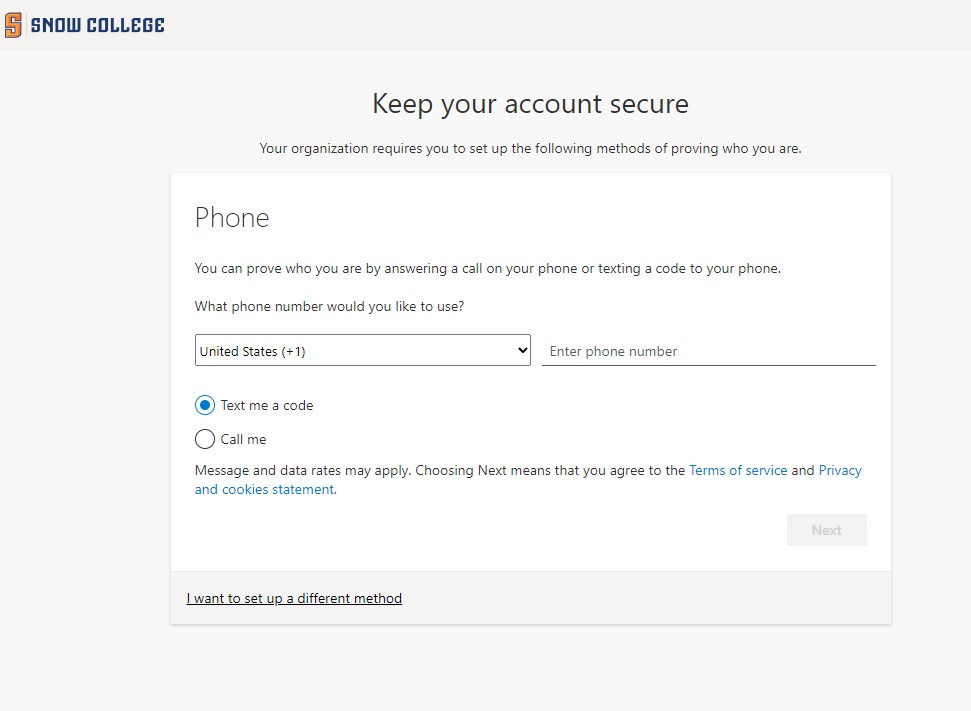Open the Terms of service link

pos(738,470)
